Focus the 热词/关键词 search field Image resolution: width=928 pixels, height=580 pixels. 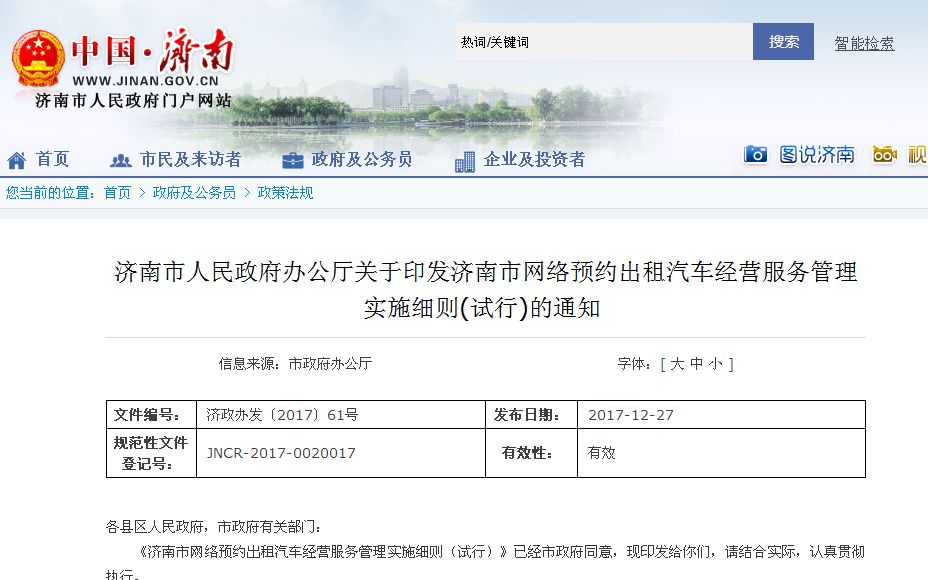[604, 41]
